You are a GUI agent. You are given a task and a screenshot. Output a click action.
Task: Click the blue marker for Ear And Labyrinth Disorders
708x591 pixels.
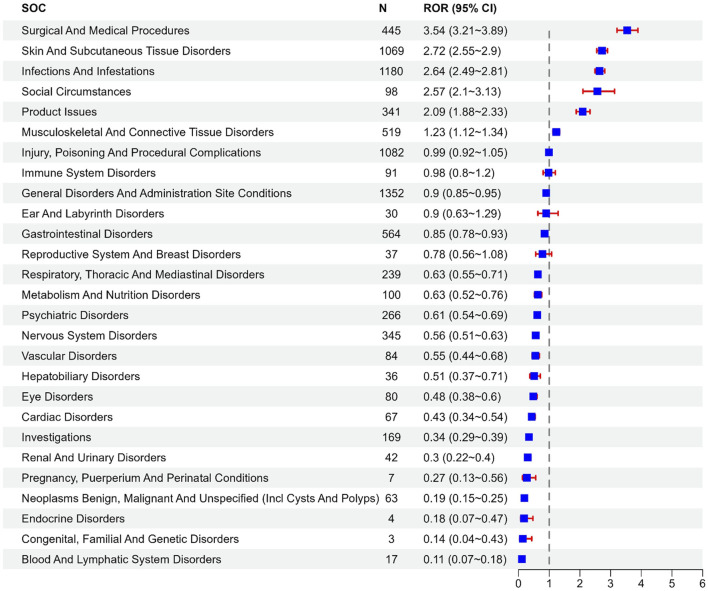[546, 213]
